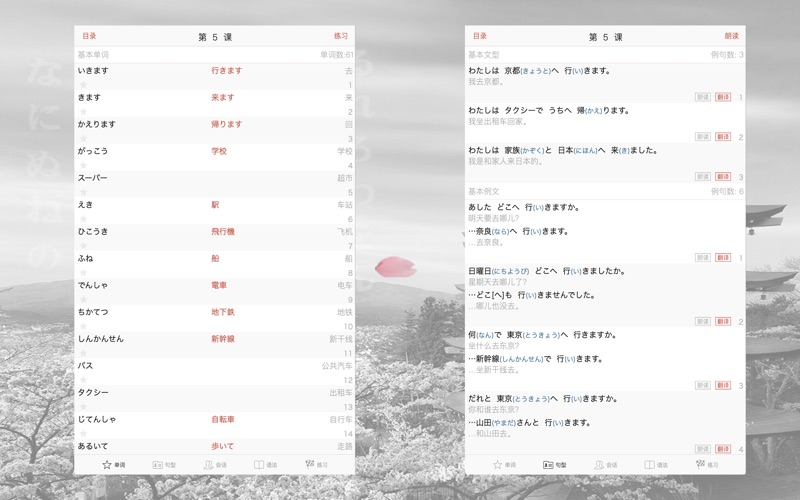Open 句型 tab in right panel
Screen dimensions: 800x500
(x=555, y=465)
